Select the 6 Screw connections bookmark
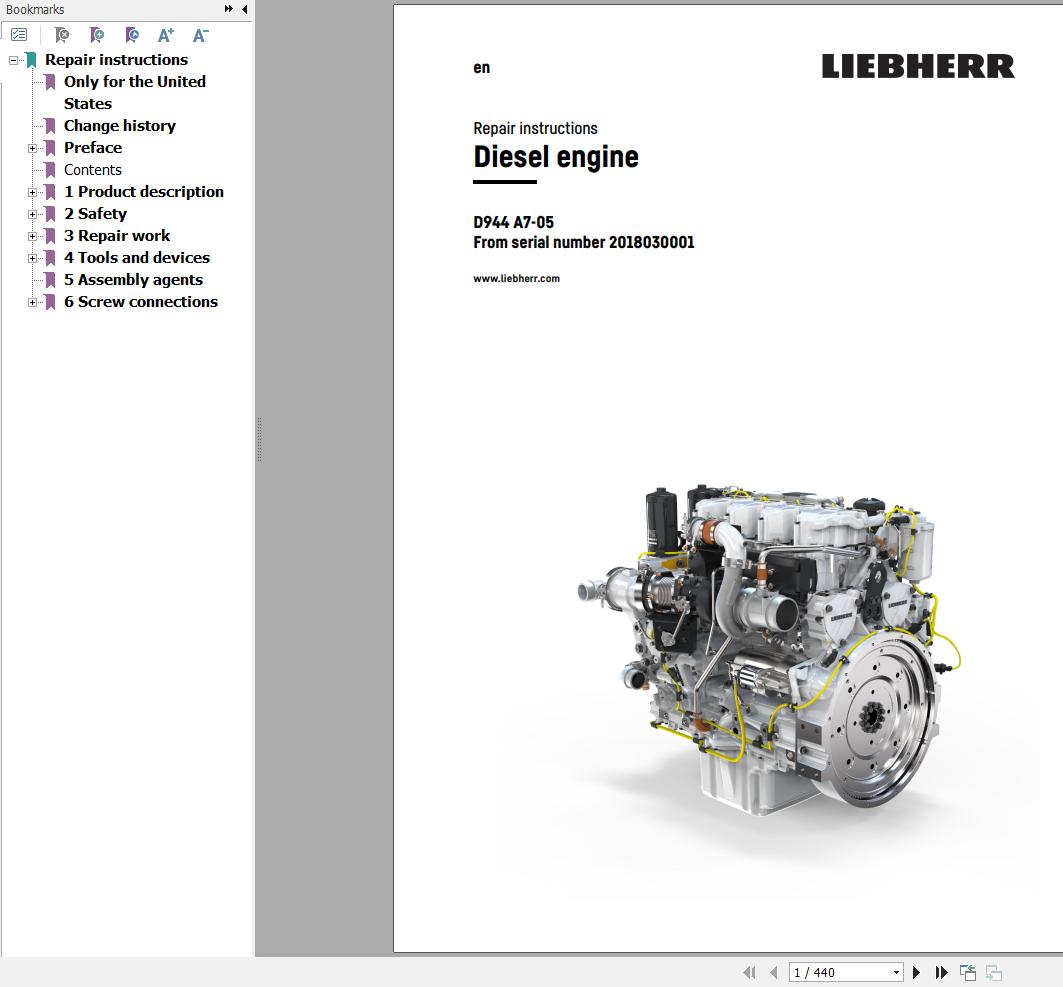 141,302
